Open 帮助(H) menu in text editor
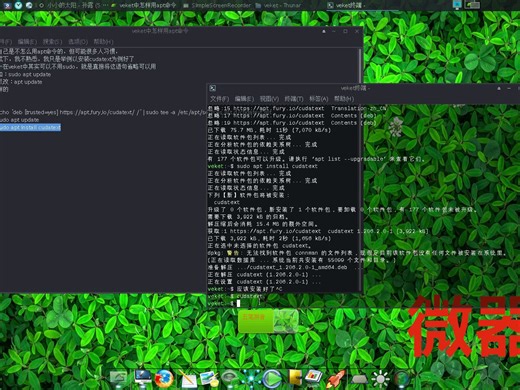This screenshot has width=520, height=390. [x=103, y=42]
